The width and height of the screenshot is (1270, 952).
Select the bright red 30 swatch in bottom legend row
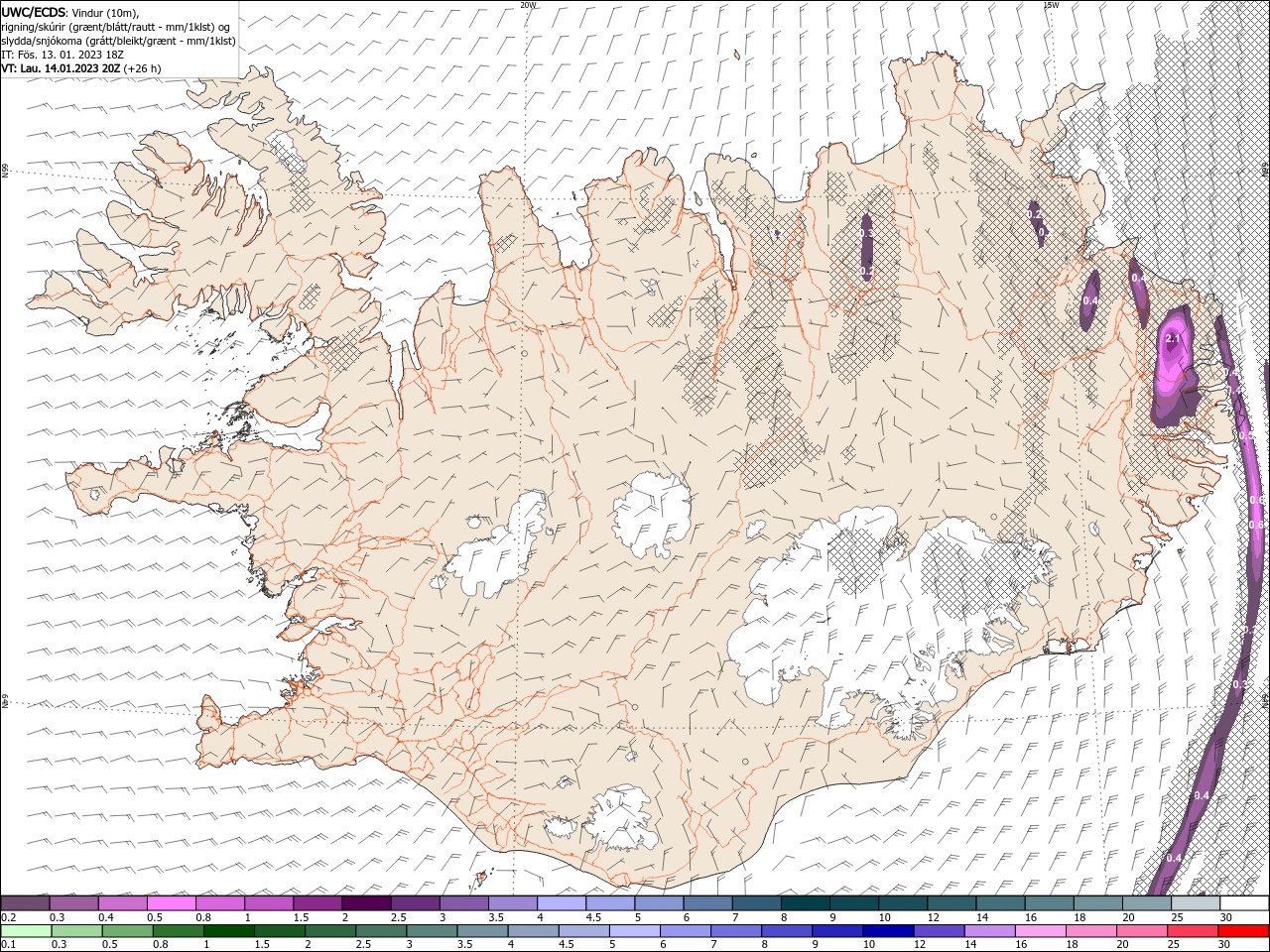tap(1243, 931)
